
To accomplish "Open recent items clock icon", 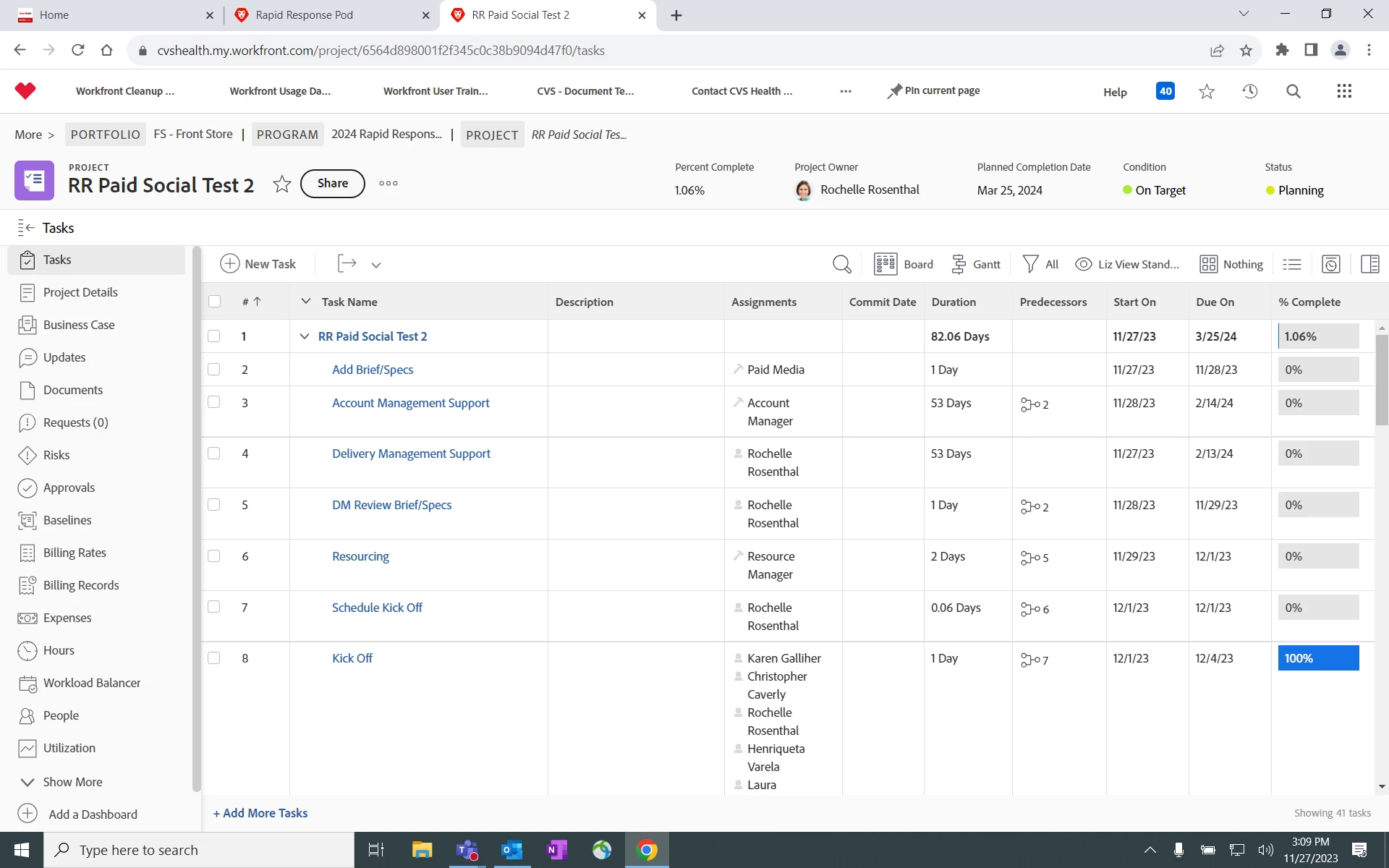I will pos(1249,91).
